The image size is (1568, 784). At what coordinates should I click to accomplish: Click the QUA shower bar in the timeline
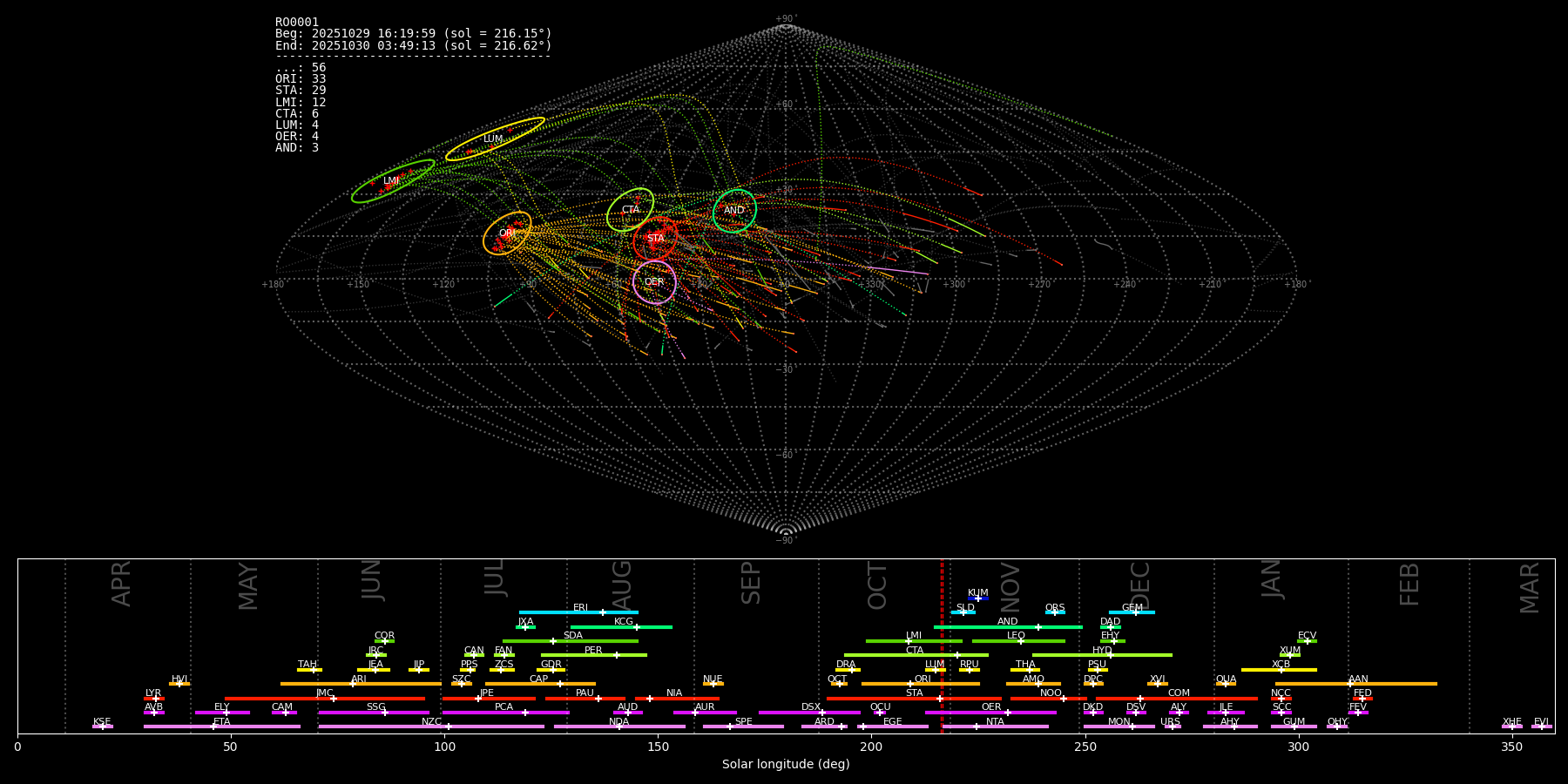[x=1226, y=684]
